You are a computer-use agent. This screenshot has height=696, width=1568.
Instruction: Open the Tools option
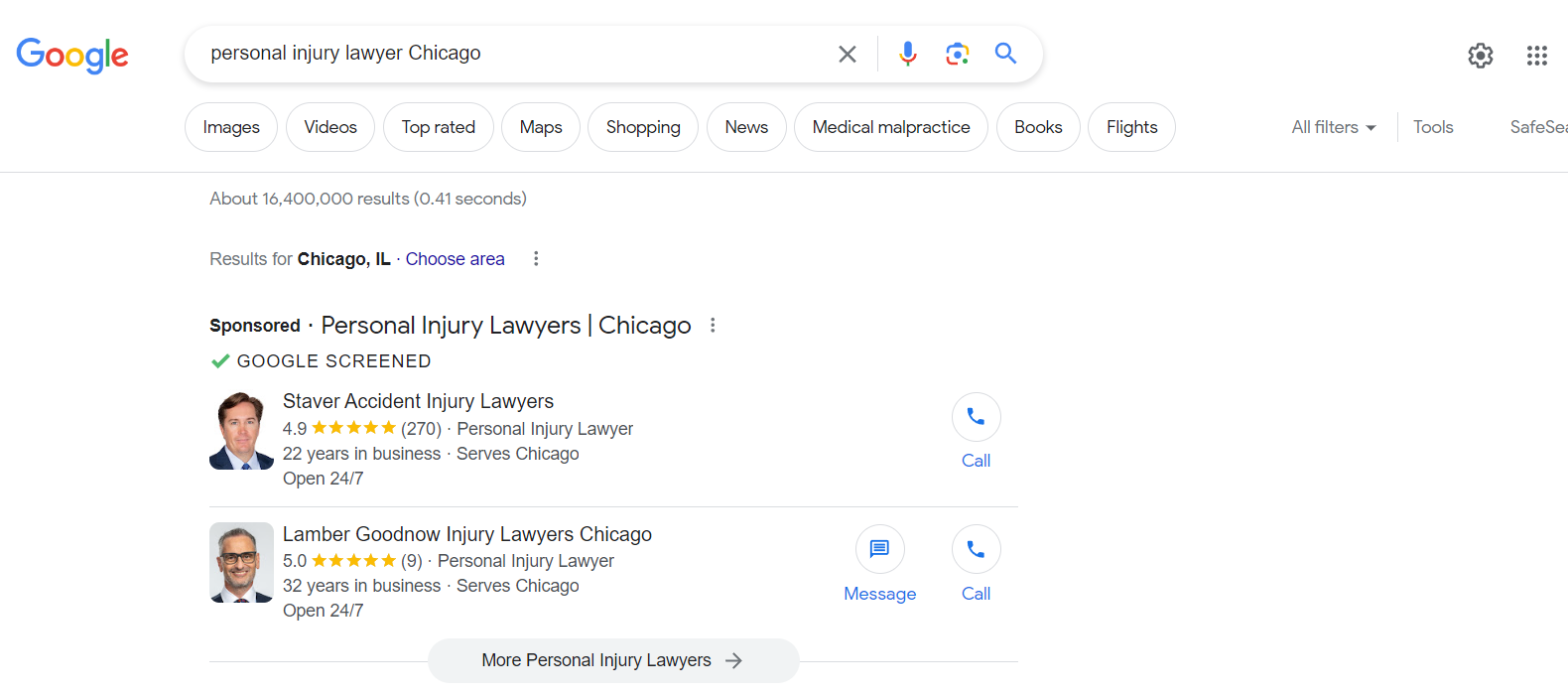[x=1433, y=127]
